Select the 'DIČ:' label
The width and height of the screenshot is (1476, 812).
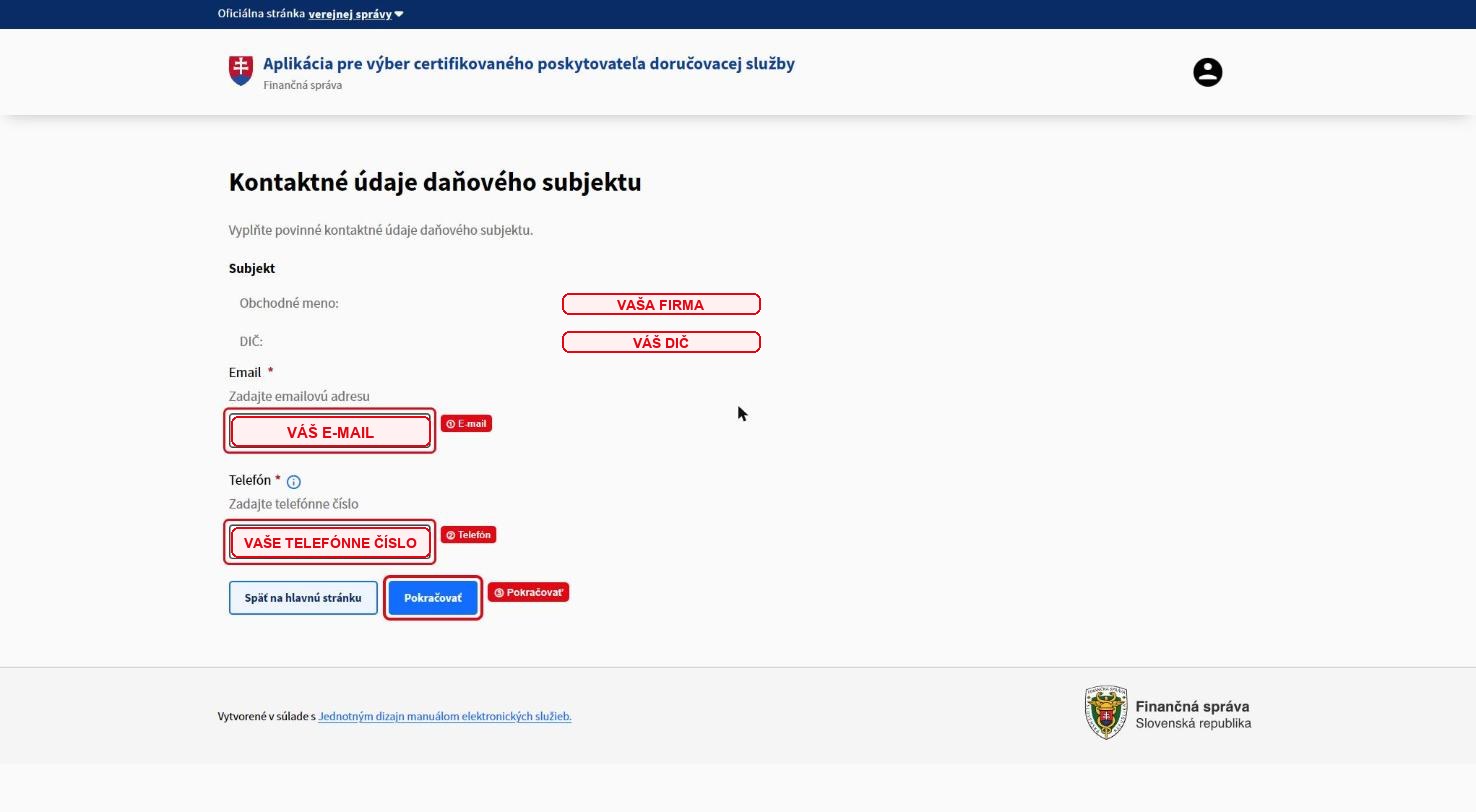(x=251, y=341)
